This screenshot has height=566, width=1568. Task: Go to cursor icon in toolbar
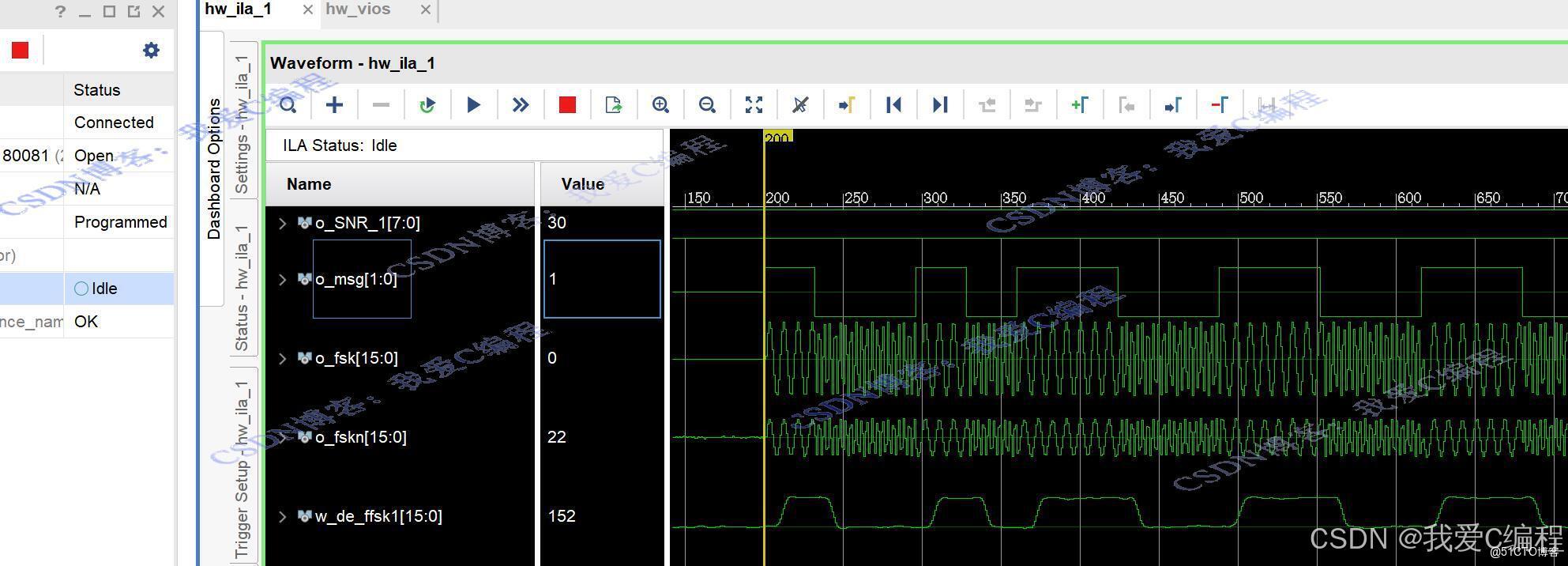(x=847, y=105)
